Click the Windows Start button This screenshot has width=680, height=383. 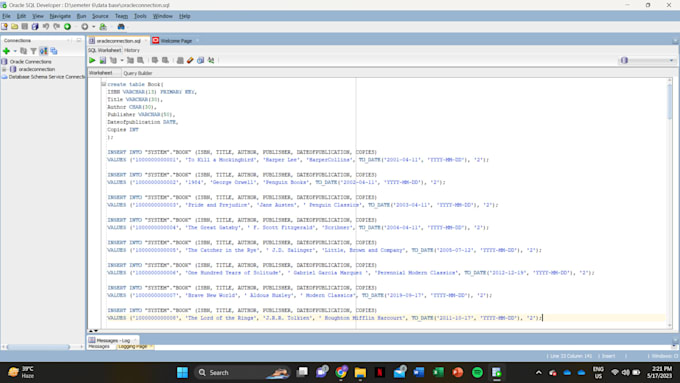183,373
